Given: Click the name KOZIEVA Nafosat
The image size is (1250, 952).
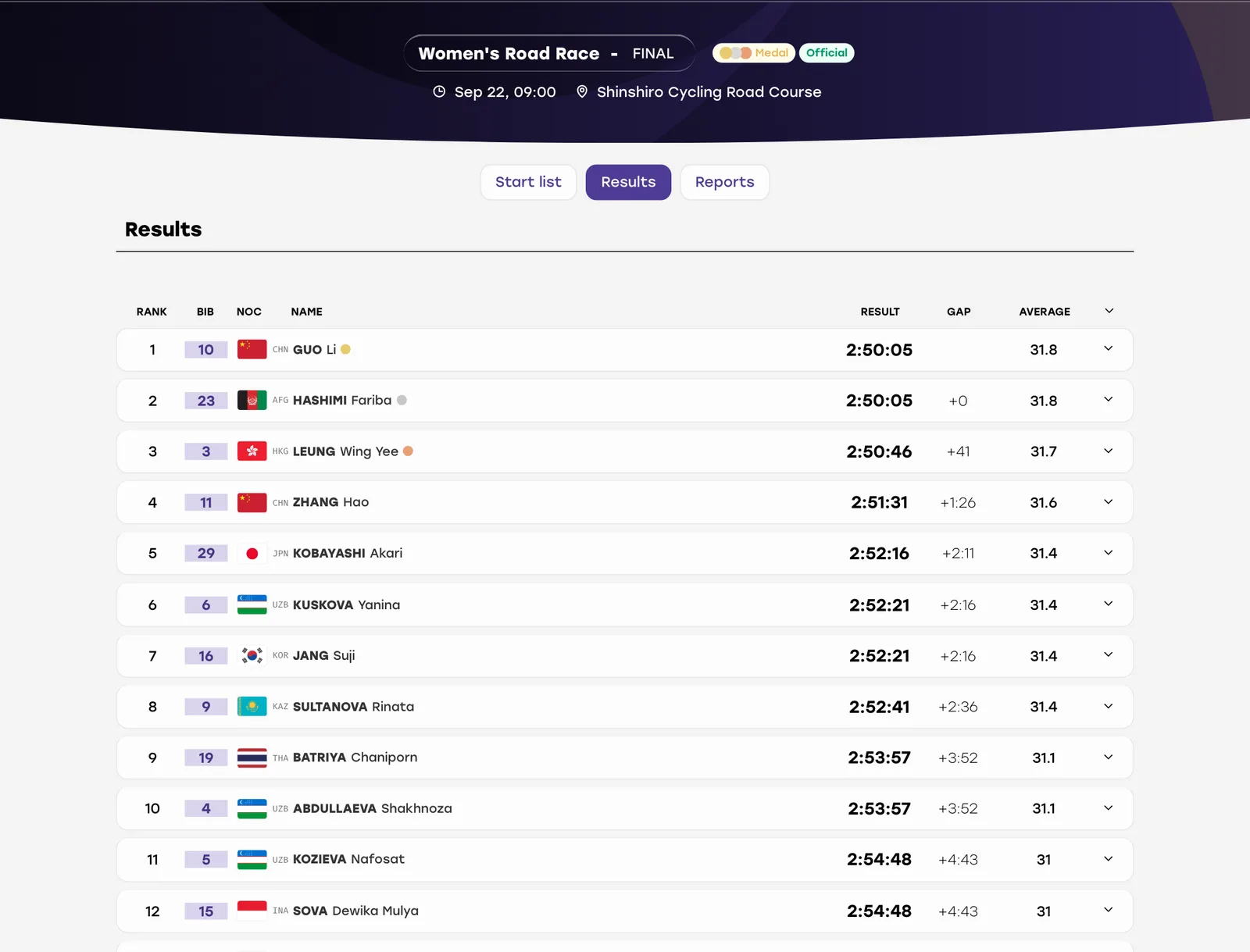Looking at the screenshot, I should tap(348, 859).
